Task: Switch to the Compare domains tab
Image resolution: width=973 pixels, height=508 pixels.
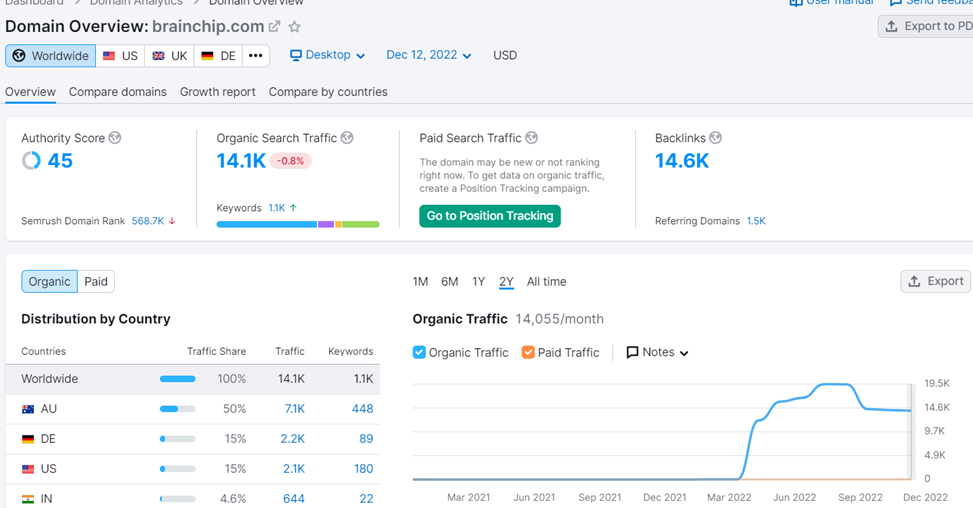Action: coord(118,92)
